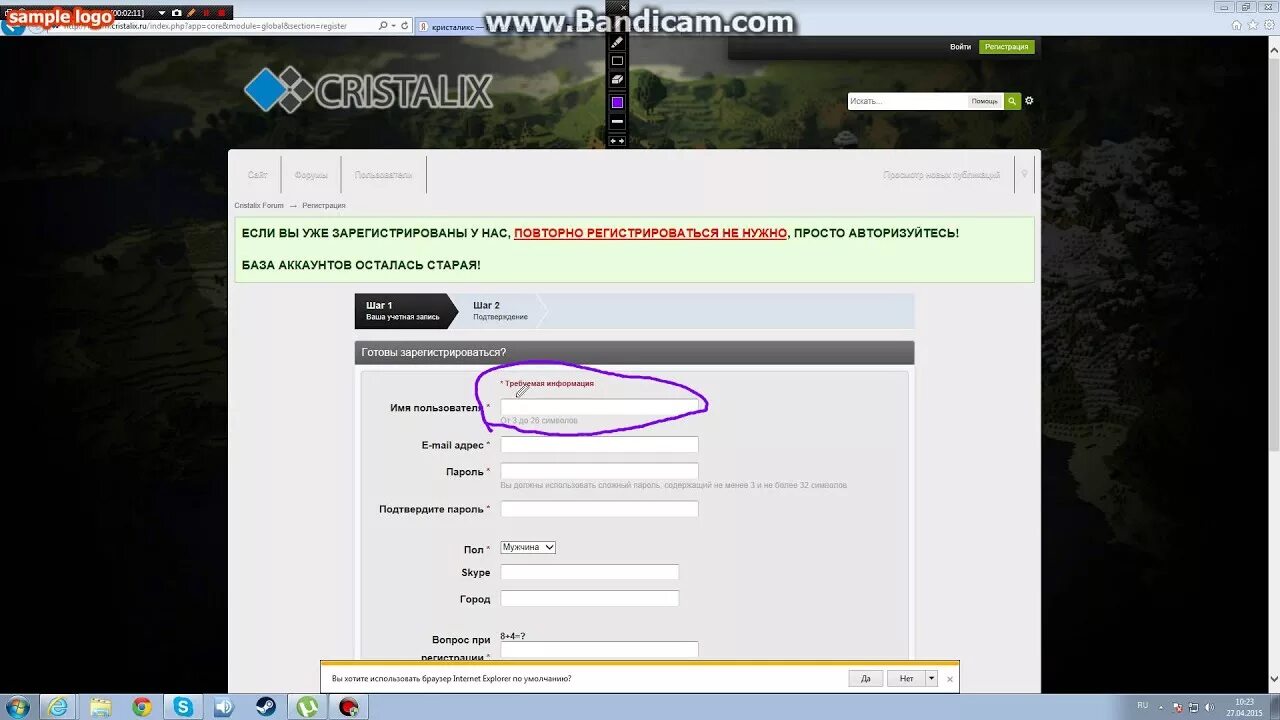Click the refresh icon in the address bar
The width and height of the screenshot is (1280, 720).
pos(404,26)
